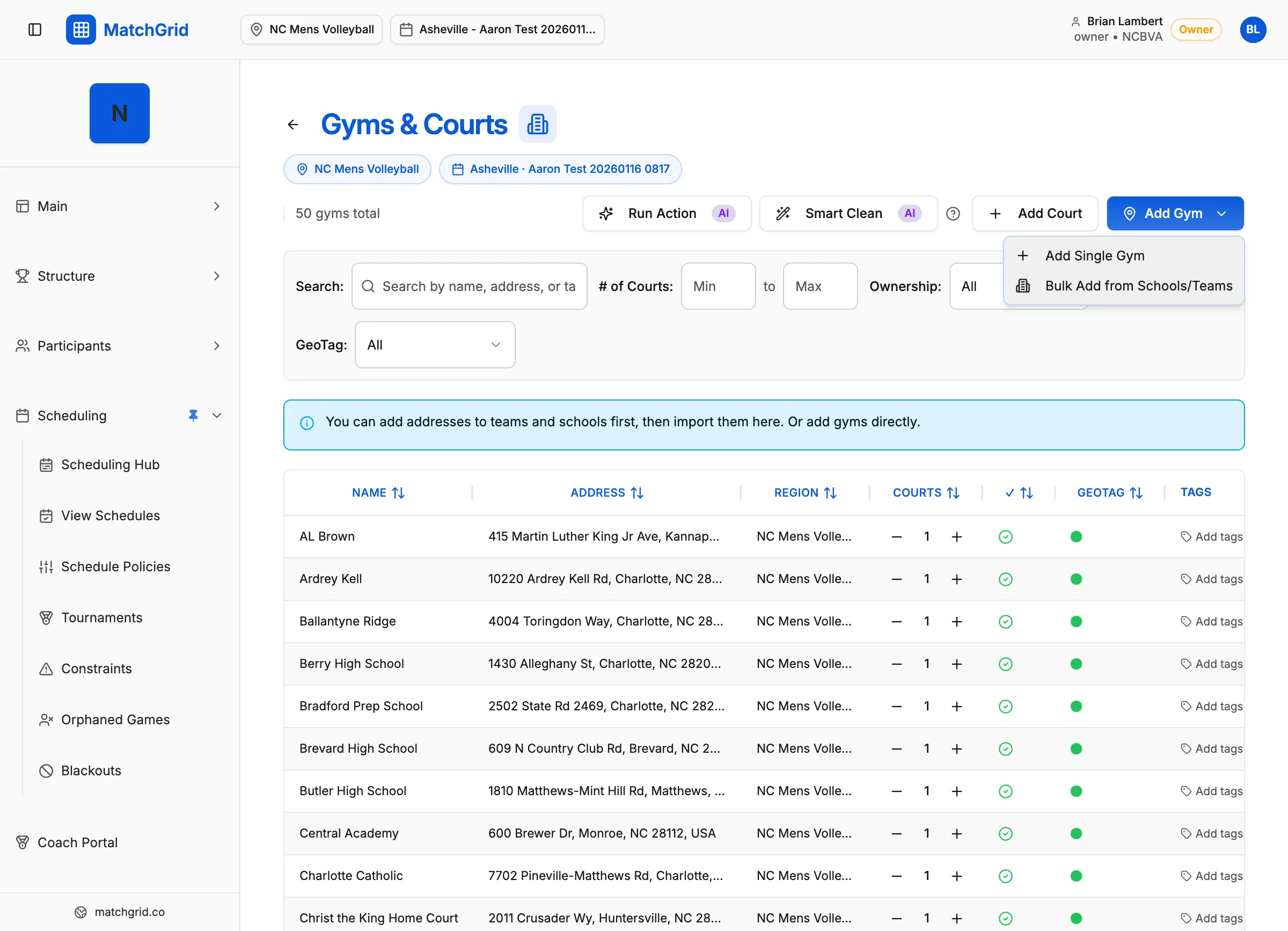Click the building icon next to page title
Screen dimensions: 1288x931
pos(537,125)
